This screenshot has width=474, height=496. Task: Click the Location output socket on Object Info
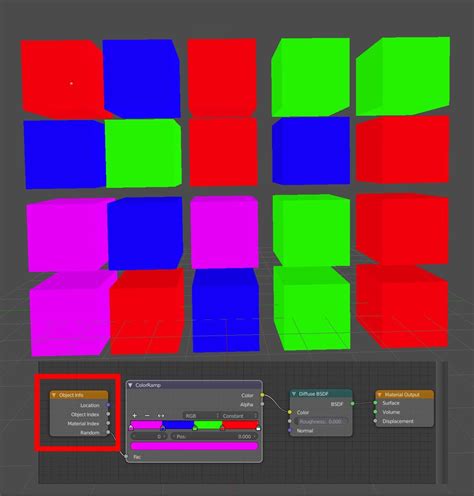pos(108,405)
